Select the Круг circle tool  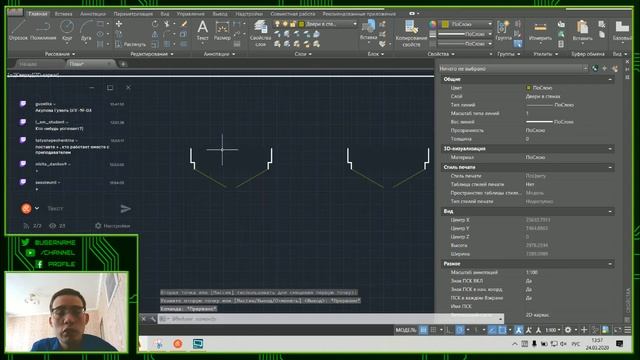point(67,30)
